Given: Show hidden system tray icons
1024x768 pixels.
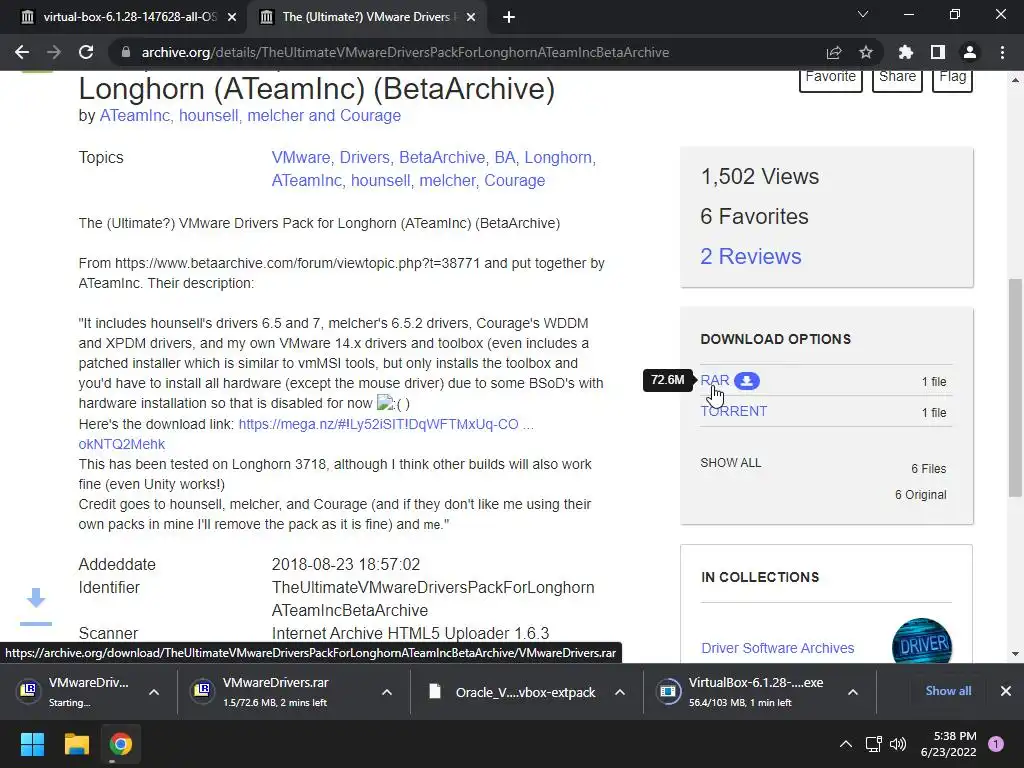Looking at the screenshot, I should coord(846,744).
